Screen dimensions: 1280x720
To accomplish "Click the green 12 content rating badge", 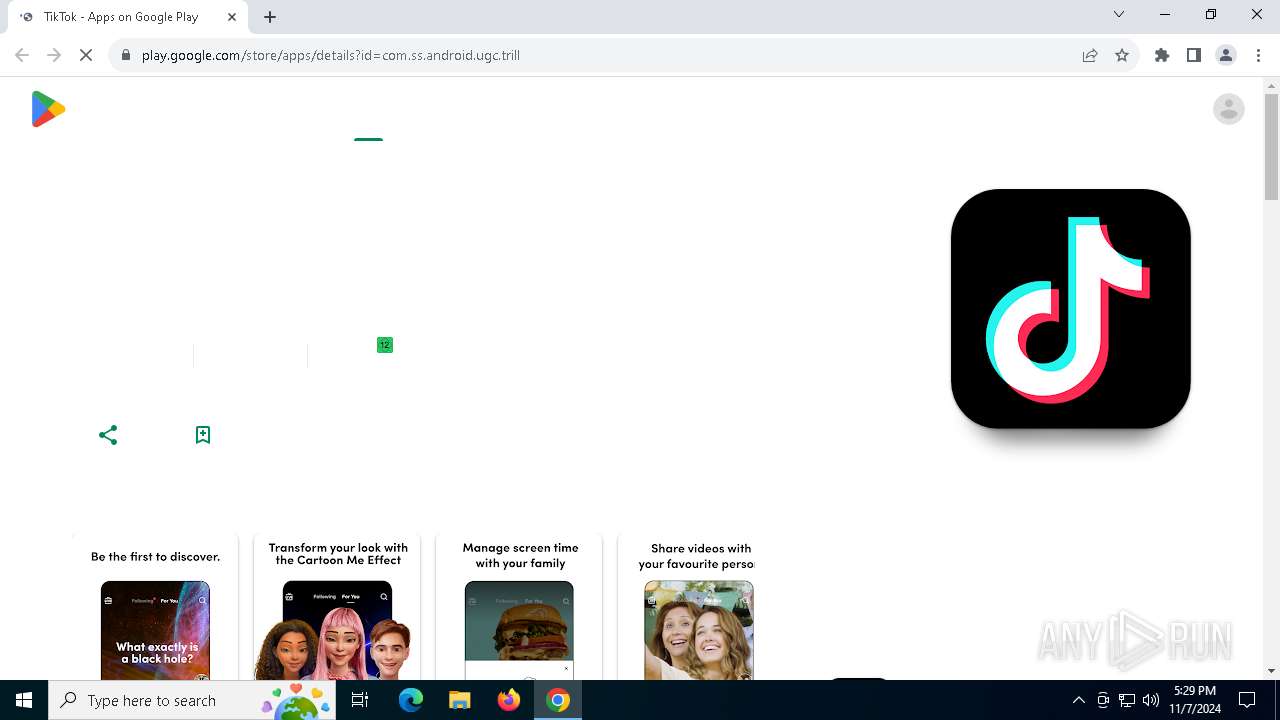I will (385, 345).
